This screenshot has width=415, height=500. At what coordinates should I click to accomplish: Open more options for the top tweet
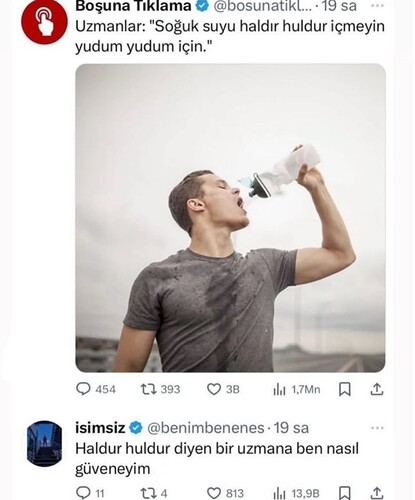pyautogui.click(x=377, y=6)
